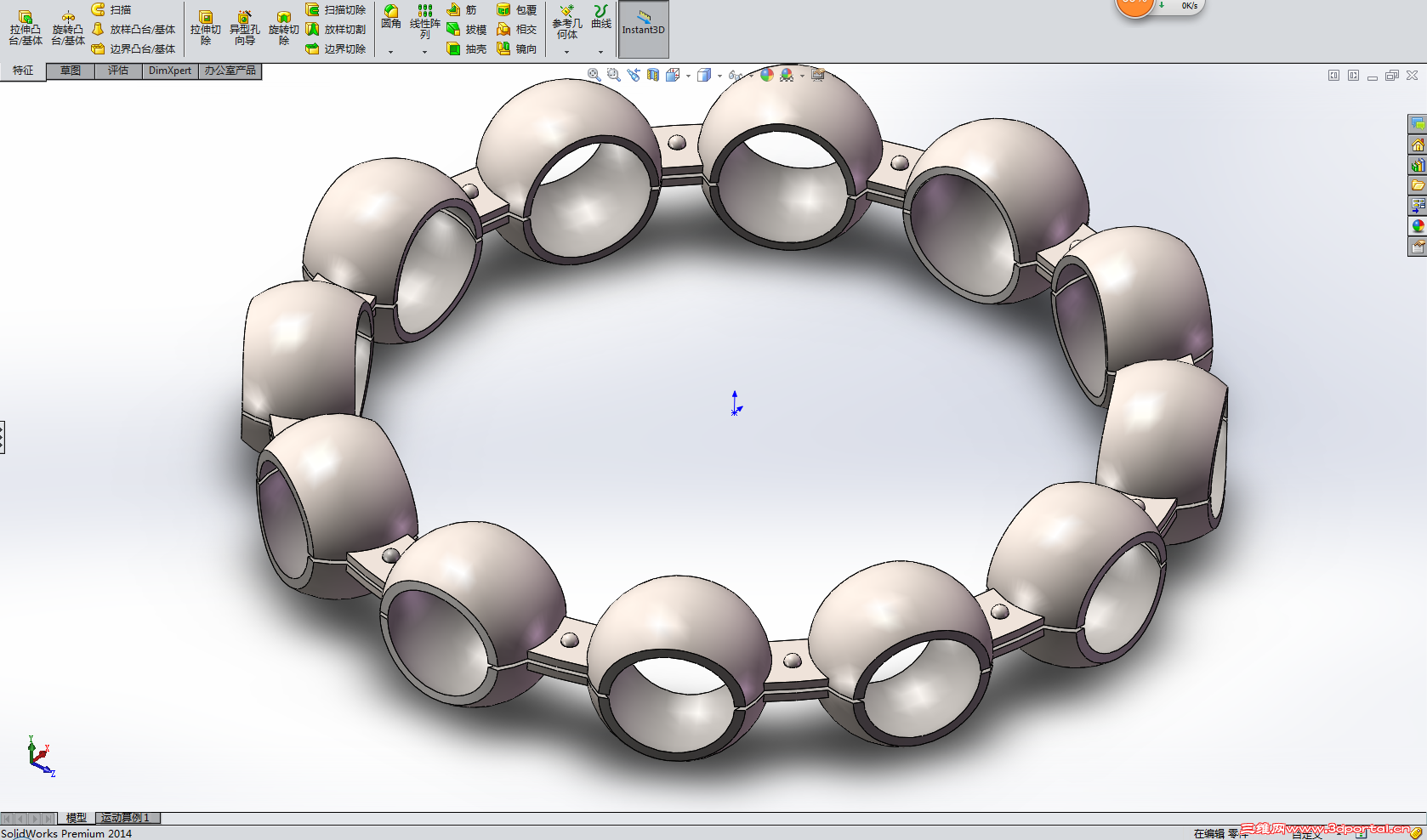The width and height of the screenshot is (1427, 840).
Task: Open the view orientation cube
Action: click(673, 75)
